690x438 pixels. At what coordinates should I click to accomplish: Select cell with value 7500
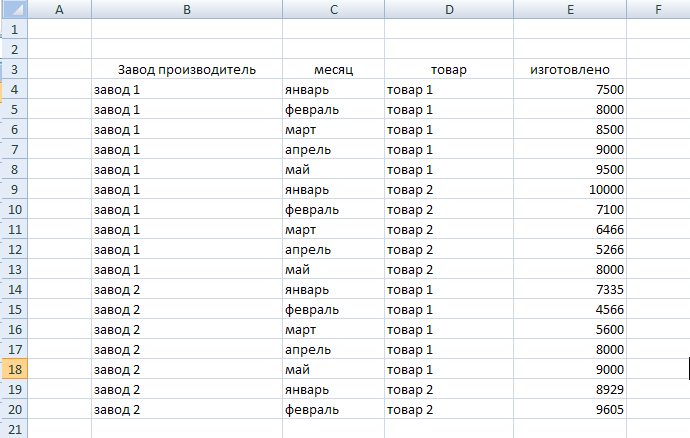tap(570, 89)
